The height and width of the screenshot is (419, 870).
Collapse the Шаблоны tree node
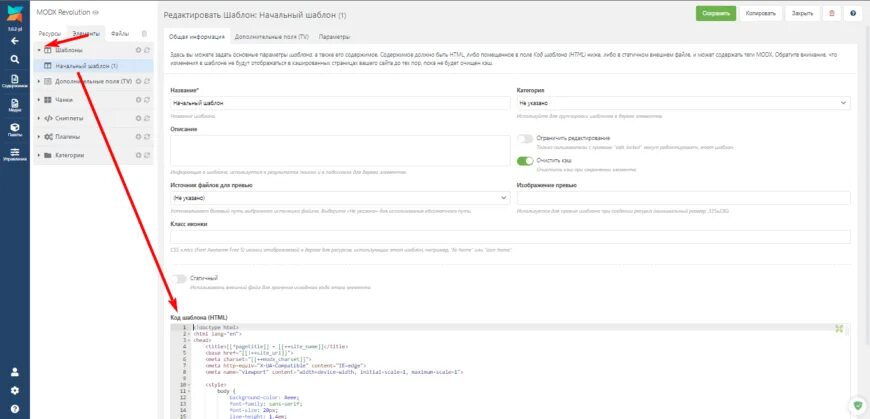pos(38,49)
